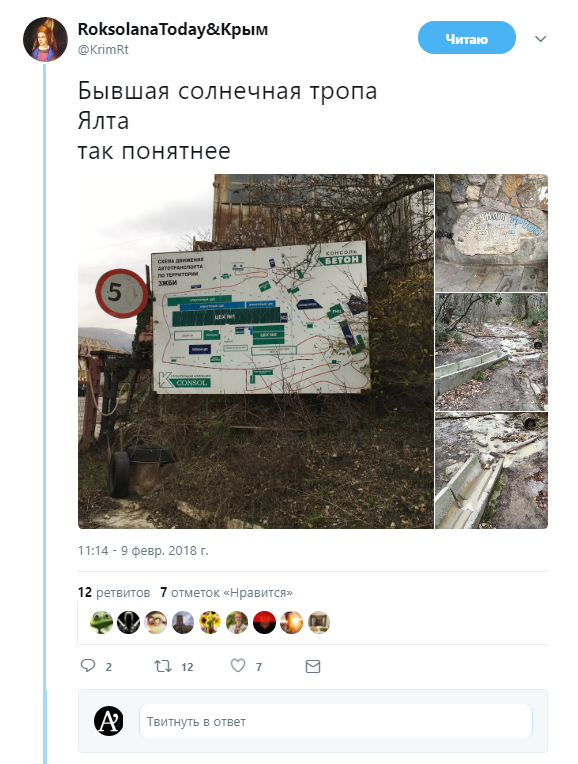Focus the Твитнуть в ответ field
Viewport: 578px width, 764px height.
coord(336,721)
